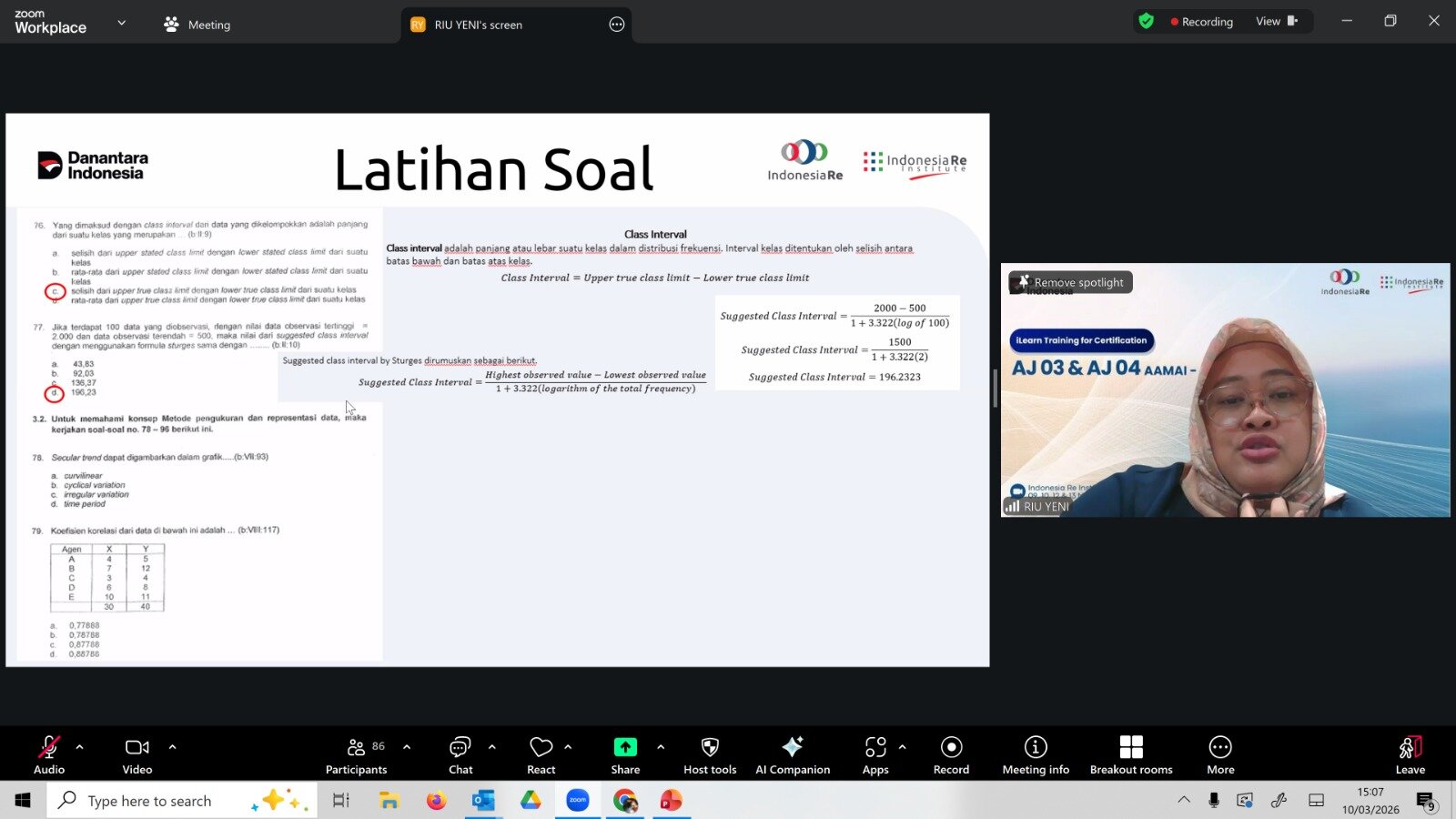Viewport: 1456px width, 819px height.
Task: Open Host tools shield icon
Action: point(710,754)
